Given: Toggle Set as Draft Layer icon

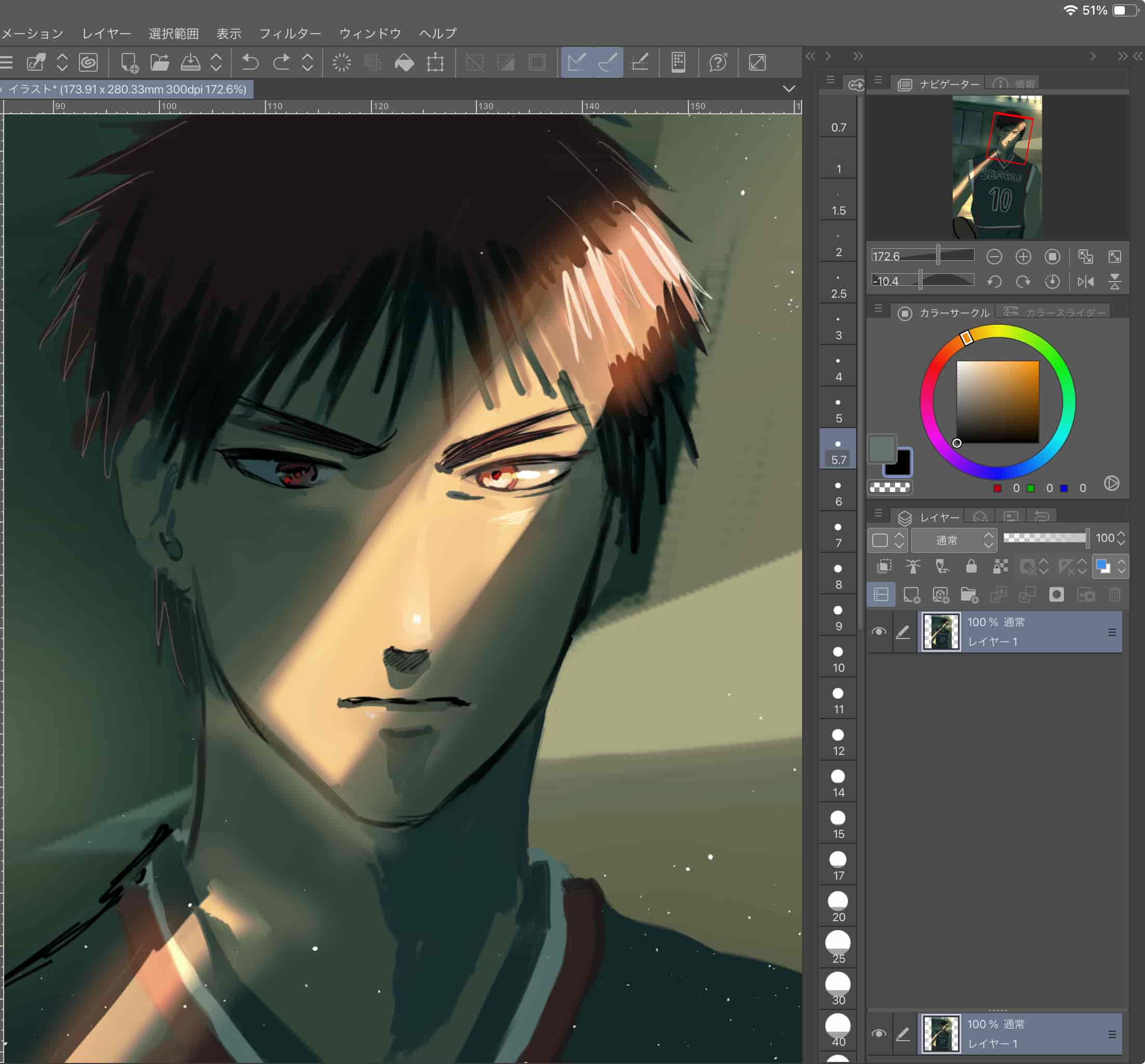Looking at the screenshot, I should point(942,566).
